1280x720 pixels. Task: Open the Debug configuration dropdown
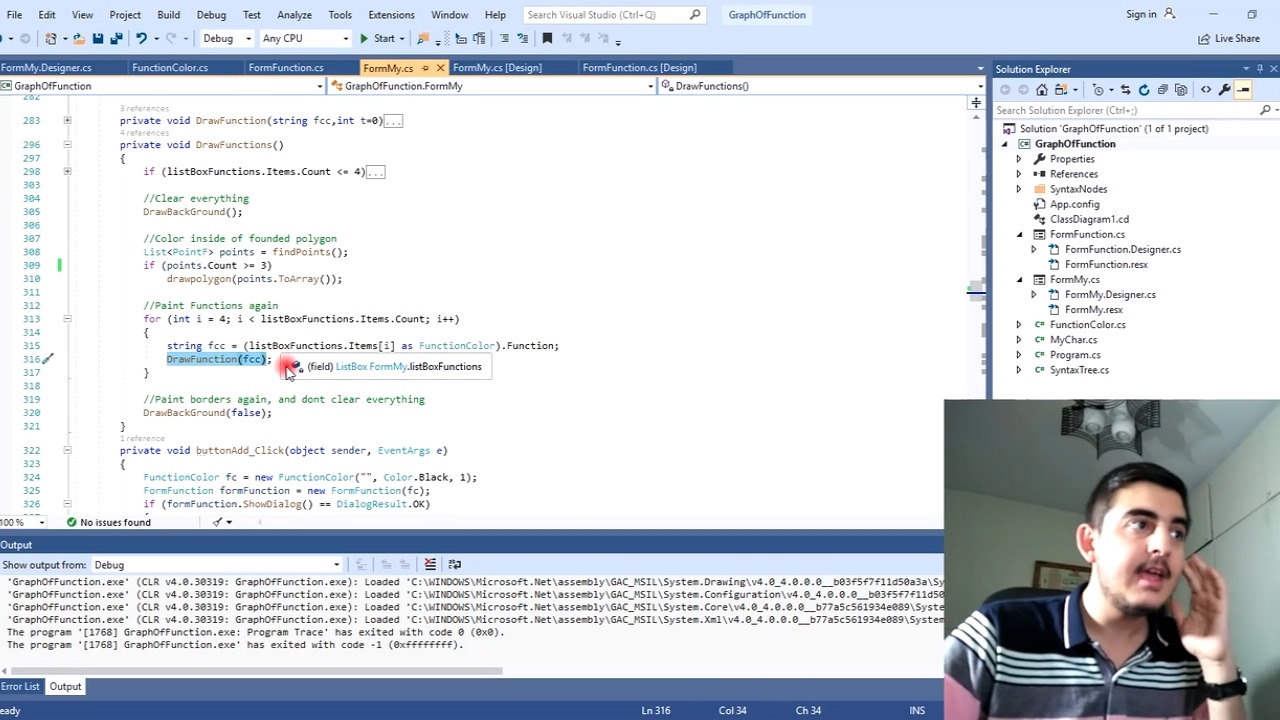click(x=227, y=38)
